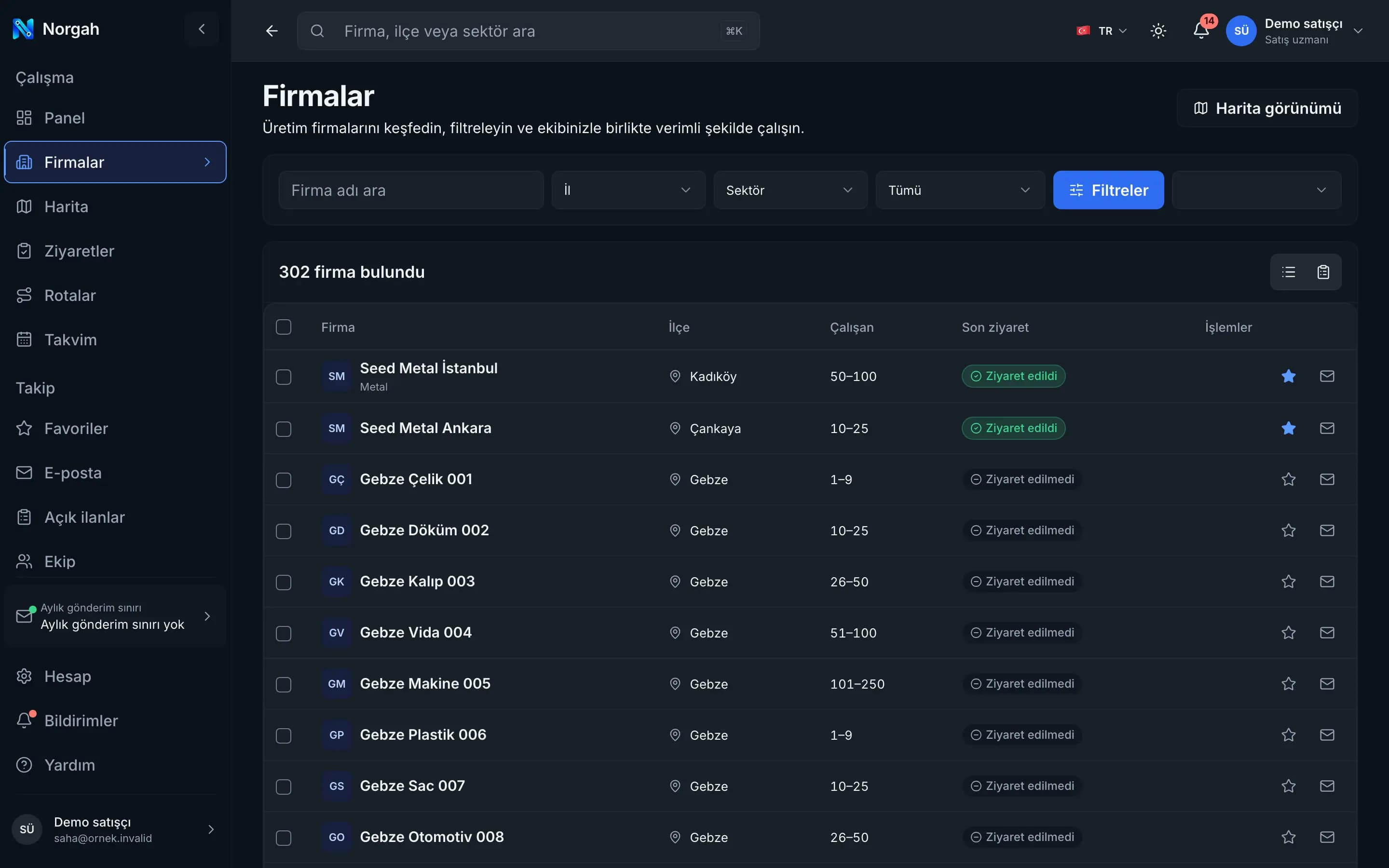The image size is (1389, 868).
Task: Go to Ziyaretler sidebar item
Action: coord(115,251)
